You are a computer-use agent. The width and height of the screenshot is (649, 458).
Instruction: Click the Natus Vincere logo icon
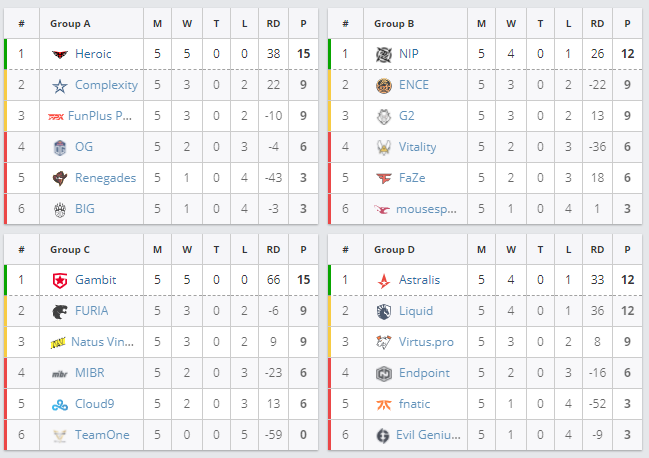tap(60, 342)
